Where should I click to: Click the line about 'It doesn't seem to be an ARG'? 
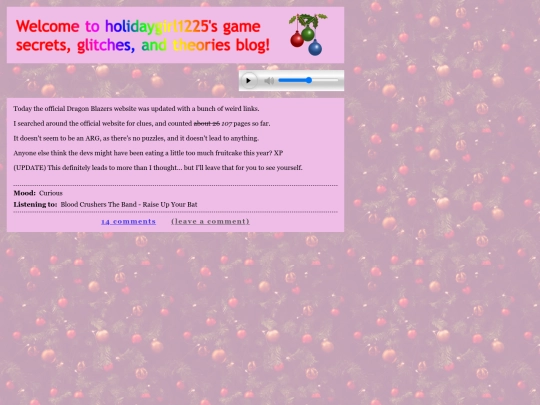pyautogui.click(x=136, y=138)
